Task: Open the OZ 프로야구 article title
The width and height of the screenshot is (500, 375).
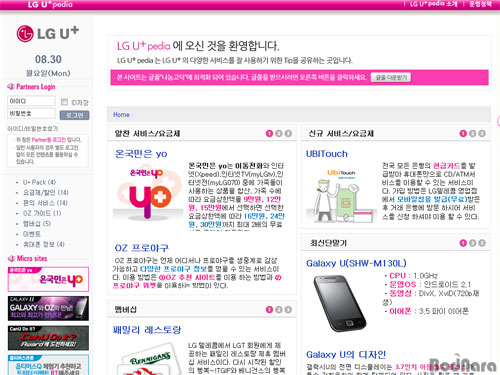Action: tap(141, 248)
